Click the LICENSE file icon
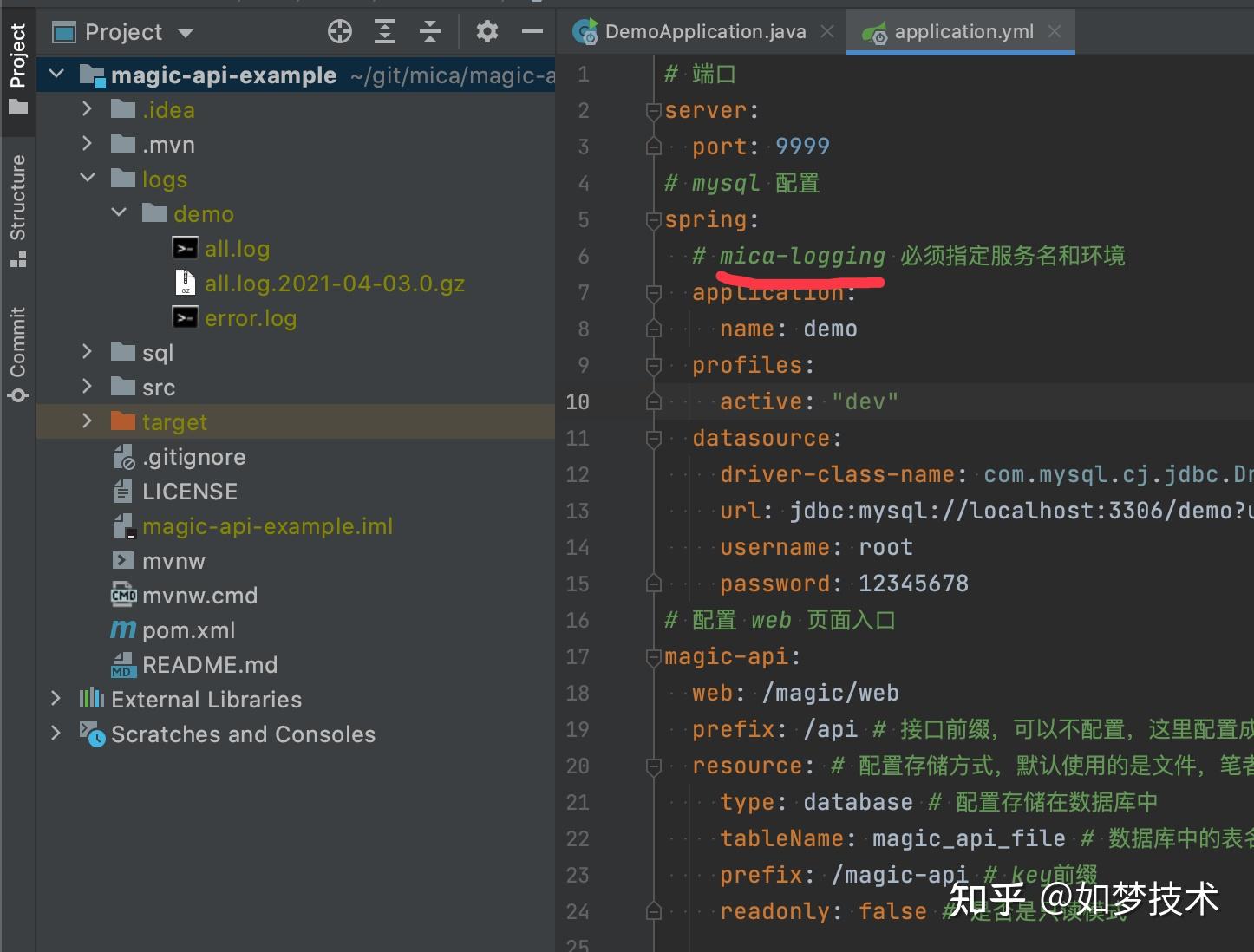 (122, 491)
